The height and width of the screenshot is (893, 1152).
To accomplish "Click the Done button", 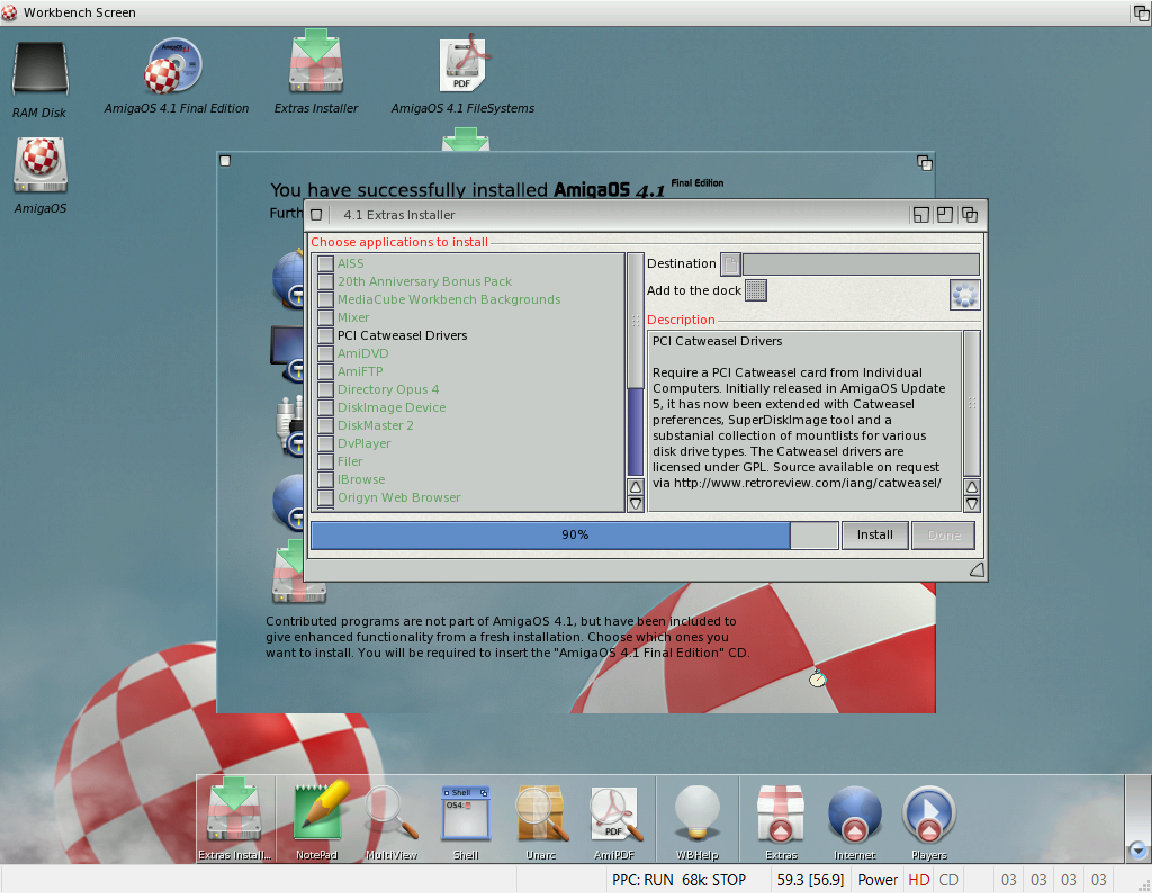I will tap(943, 535).
